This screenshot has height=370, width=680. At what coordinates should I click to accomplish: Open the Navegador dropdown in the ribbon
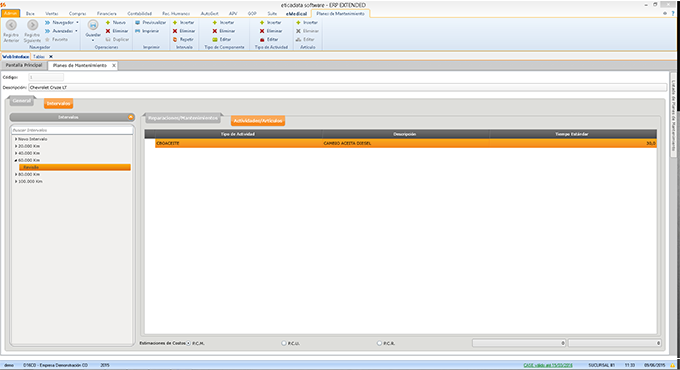61,23
